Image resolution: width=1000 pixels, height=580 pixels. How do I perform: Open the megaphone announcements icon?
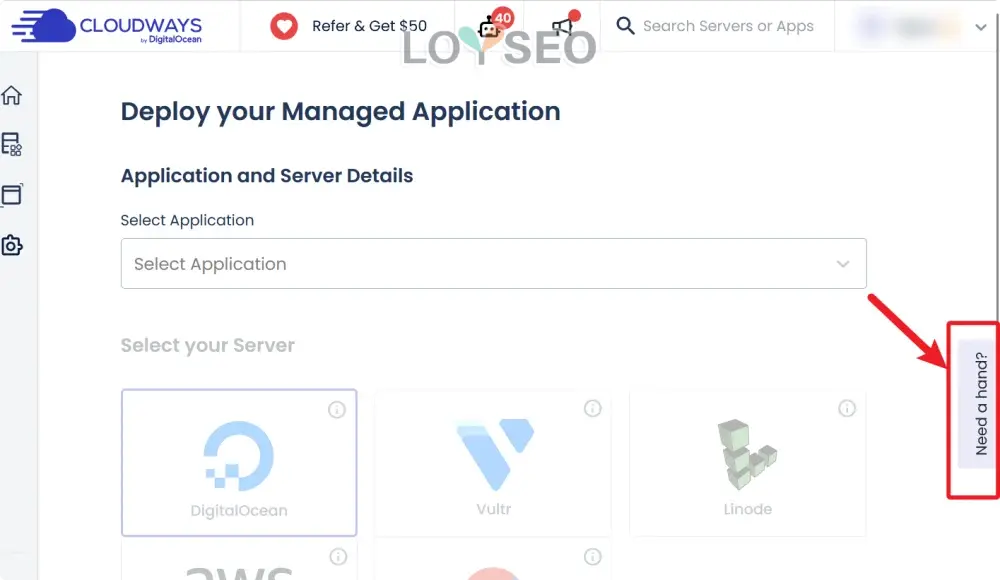(565, 24)
